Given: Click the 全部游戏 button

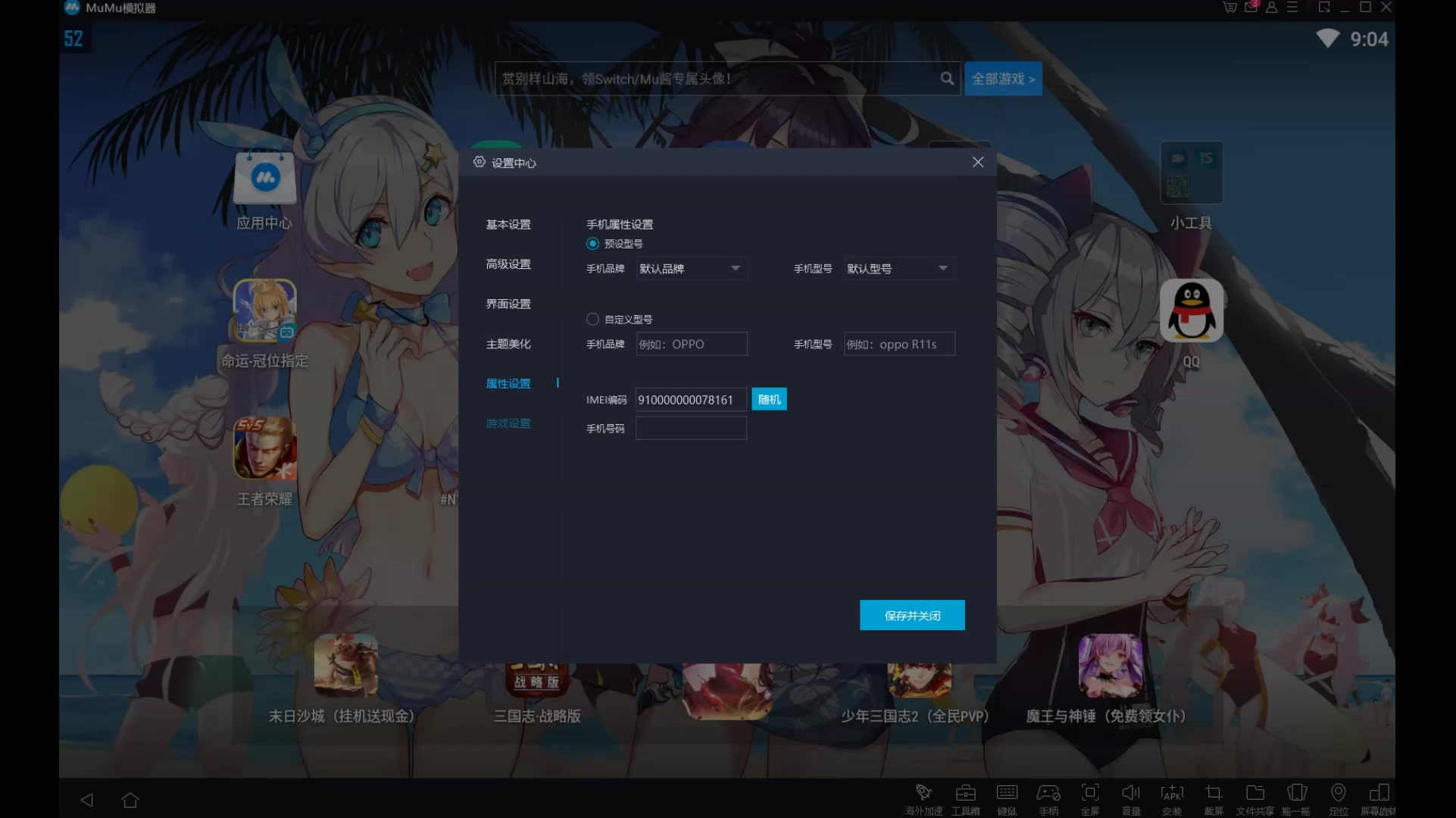Looking at the screenshot, I should [1003, 78].
